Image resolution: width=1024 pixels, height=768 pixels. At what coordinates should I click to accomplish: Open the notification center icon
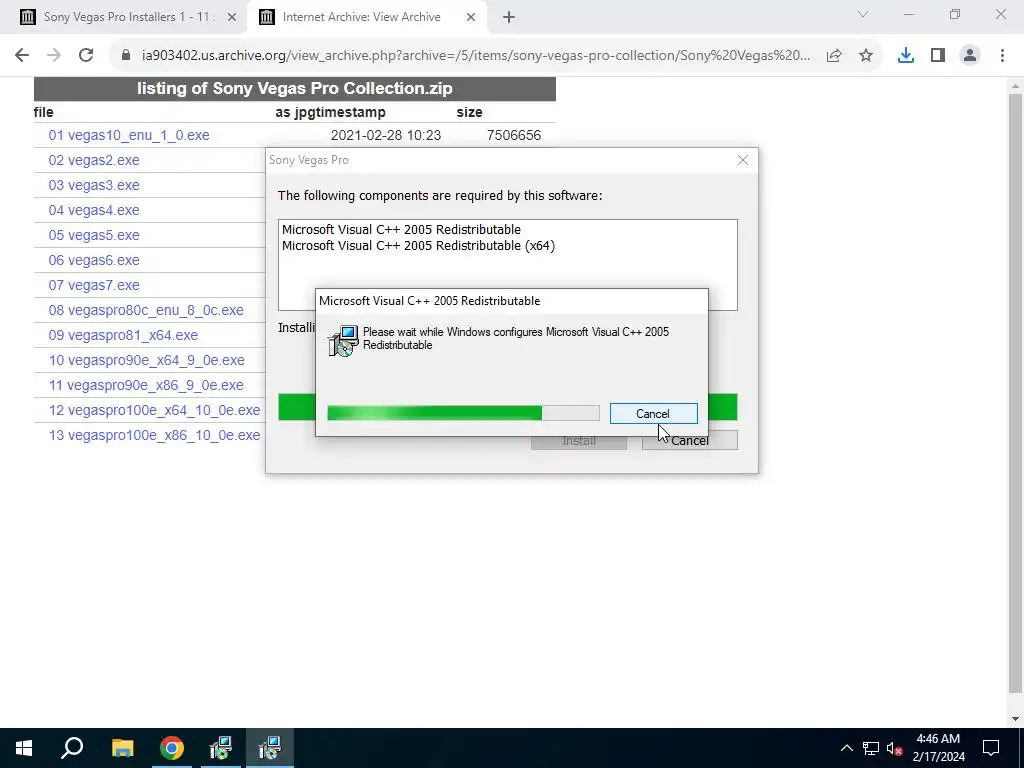tap(991, 748)
